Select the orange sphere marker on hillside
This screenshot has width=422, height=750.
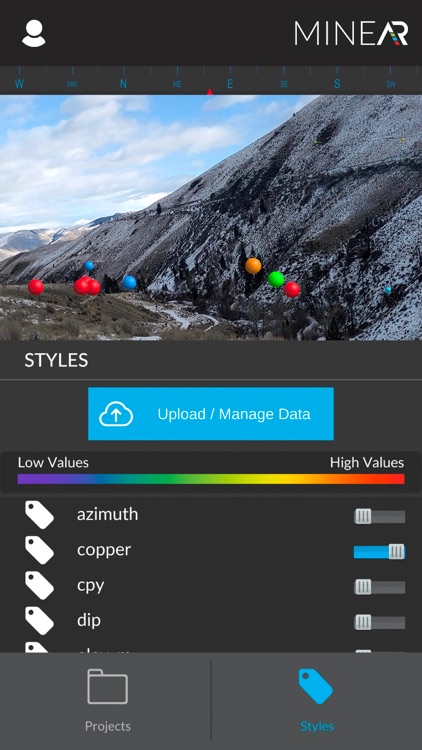(x=253, y=266)
